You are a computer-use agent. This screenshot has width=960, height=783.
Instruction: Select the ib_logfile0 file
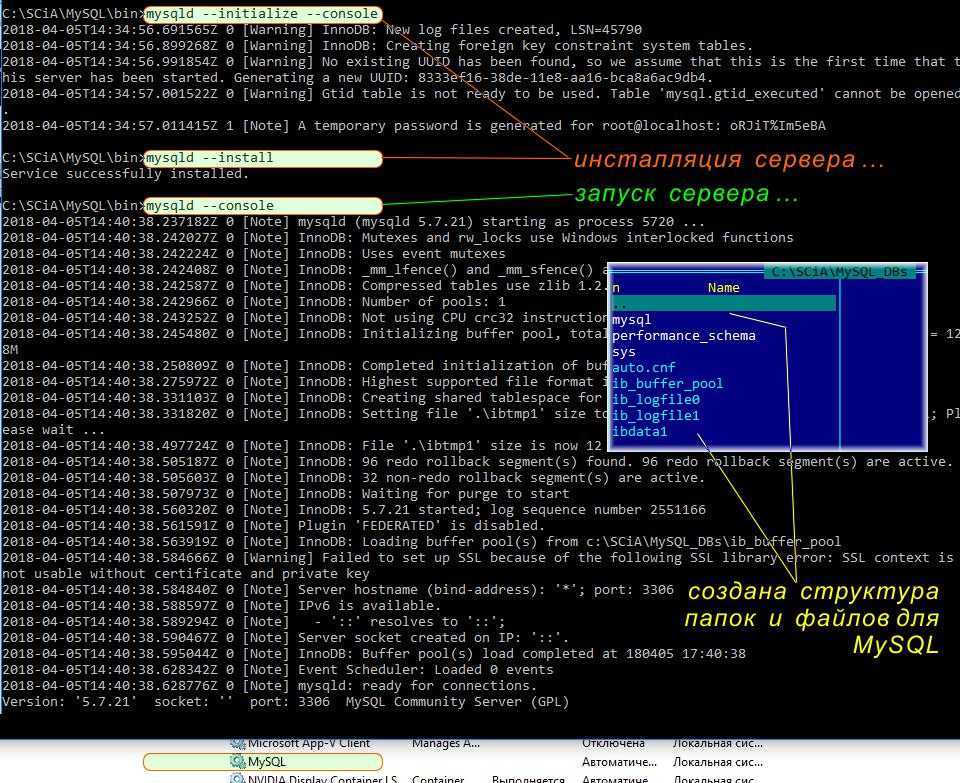pos(655,399)
